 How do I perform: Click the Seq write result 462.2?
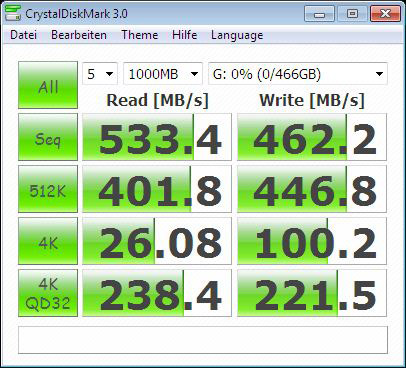click(x=312, y=137)
